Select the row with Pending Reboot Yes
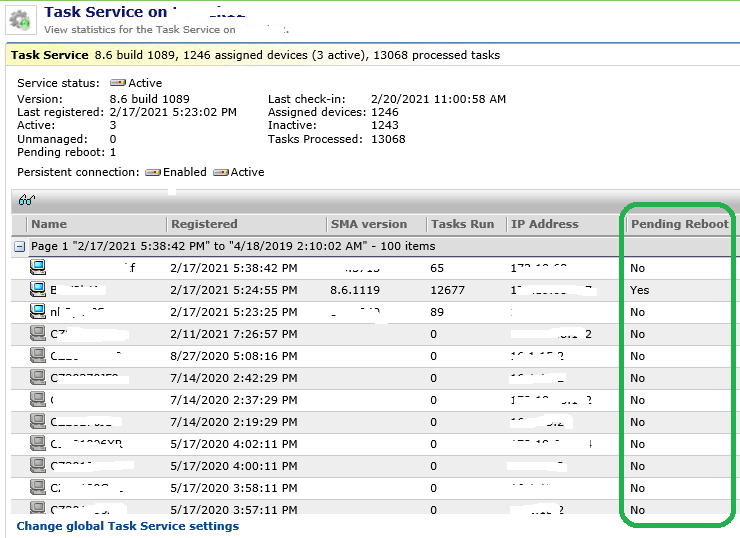This screenshot has width=740, height=538. pos(640,290)
